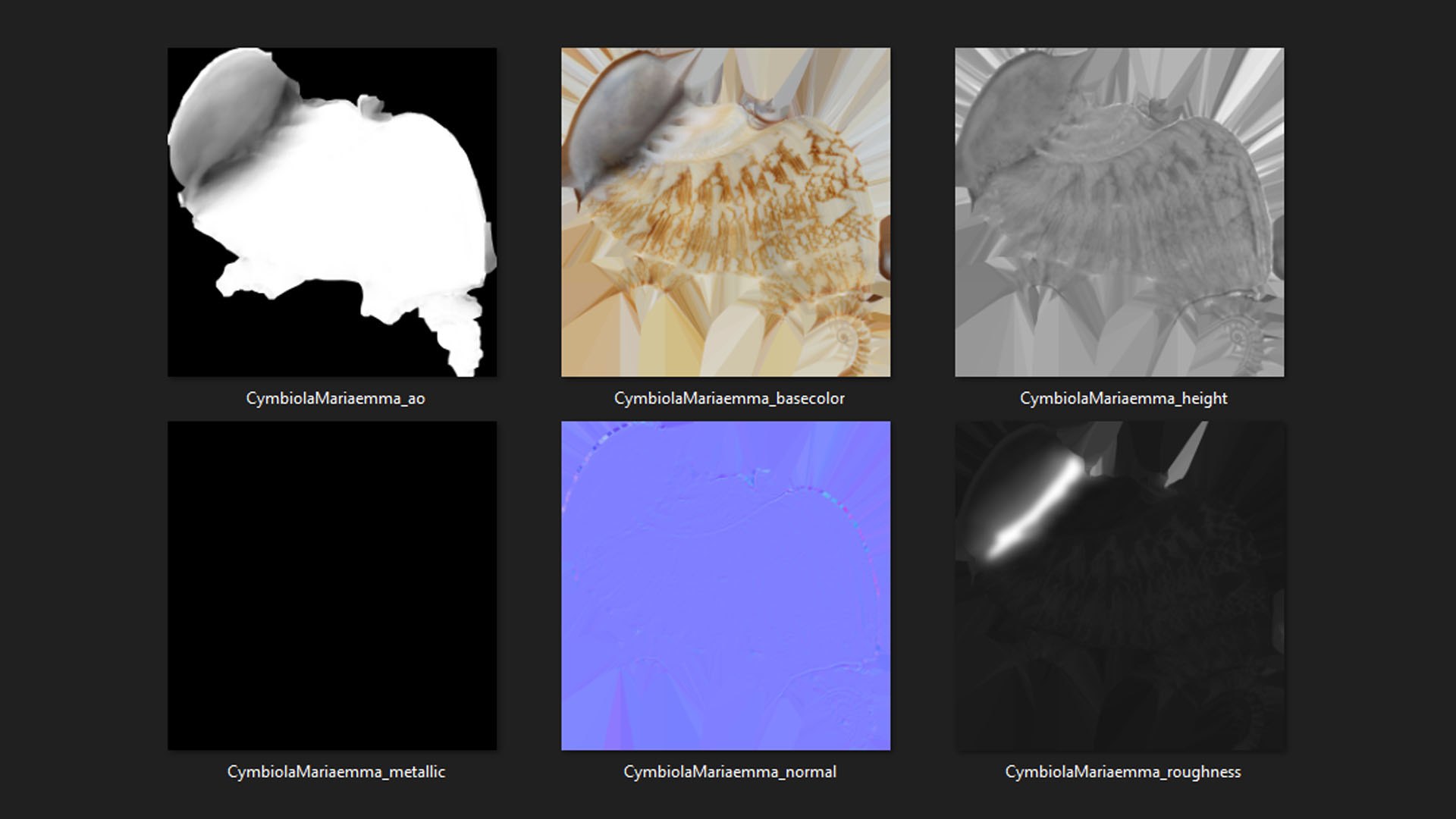Viewport: 1456px width, 819px height.
Task: Click the CymbiolaMariaemma_roughness file name label
Action: tap(1122, 771)
